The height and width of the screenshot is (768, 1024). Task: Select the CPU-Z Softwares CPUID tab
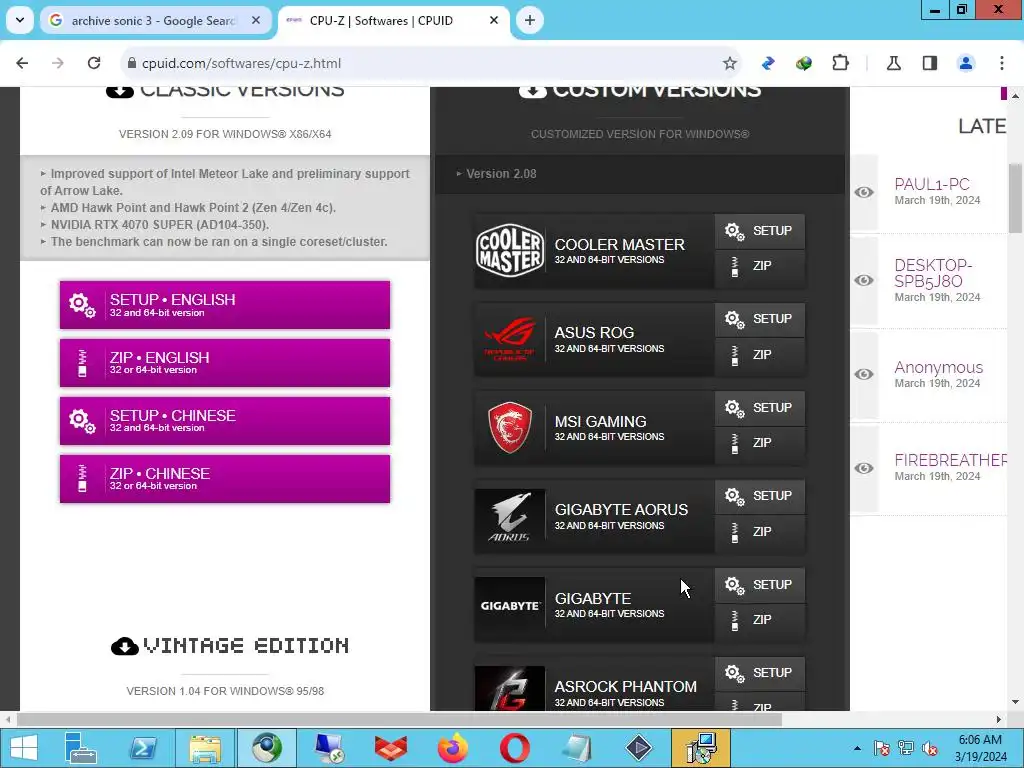[381, 21]
